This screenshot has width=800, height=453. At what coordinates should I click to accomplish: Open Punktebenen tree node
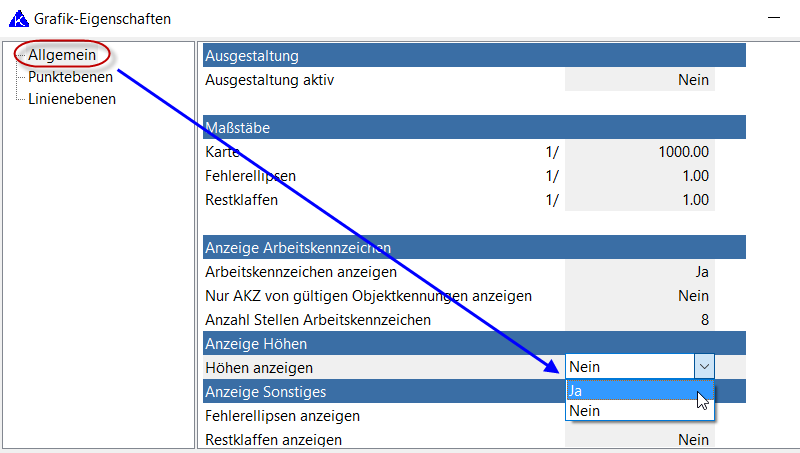pyautogui.click(x=70, y=77)
